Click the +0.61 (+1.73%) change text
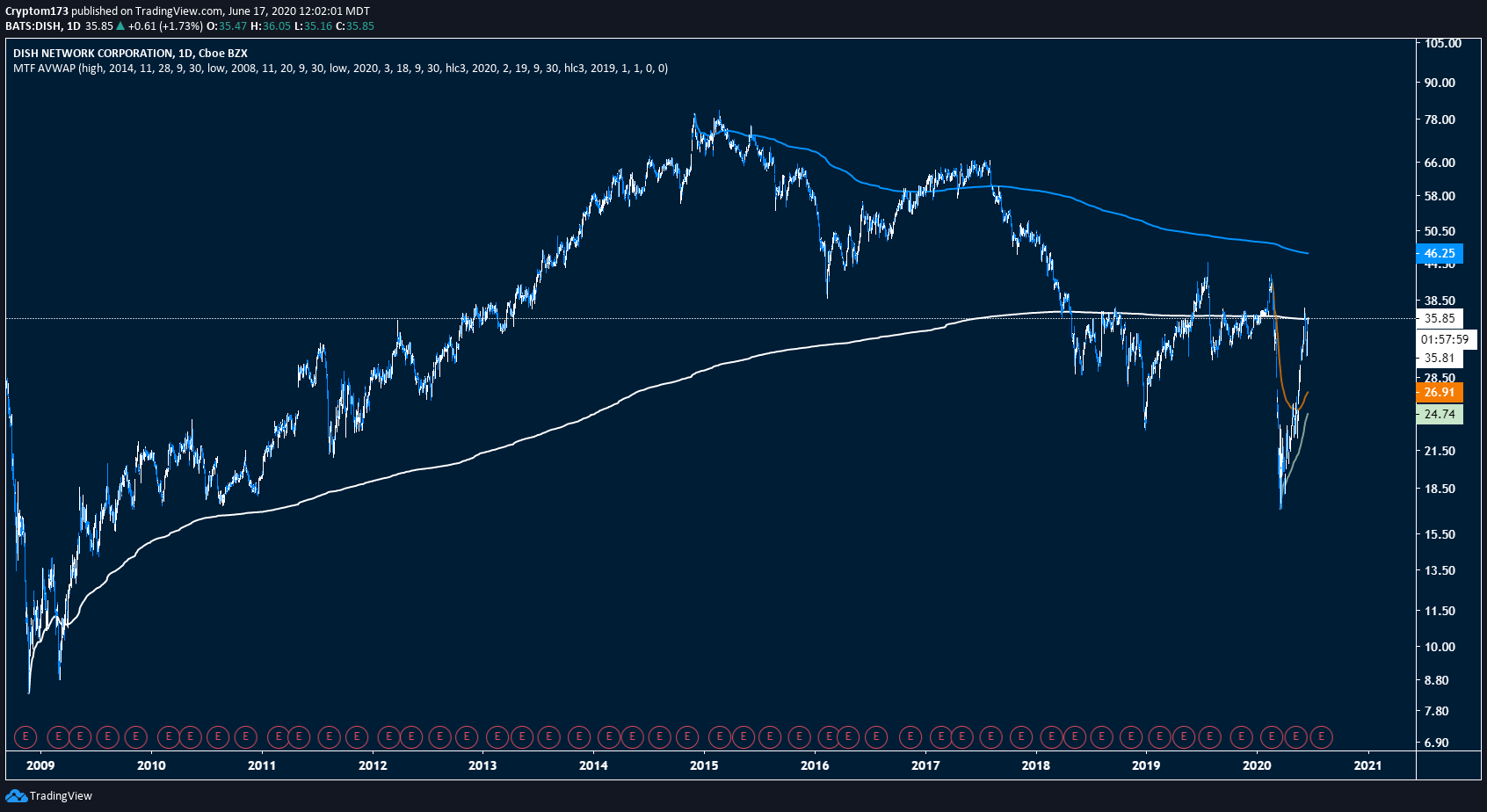The image size is (1487, 812). (x=166, y=25)
